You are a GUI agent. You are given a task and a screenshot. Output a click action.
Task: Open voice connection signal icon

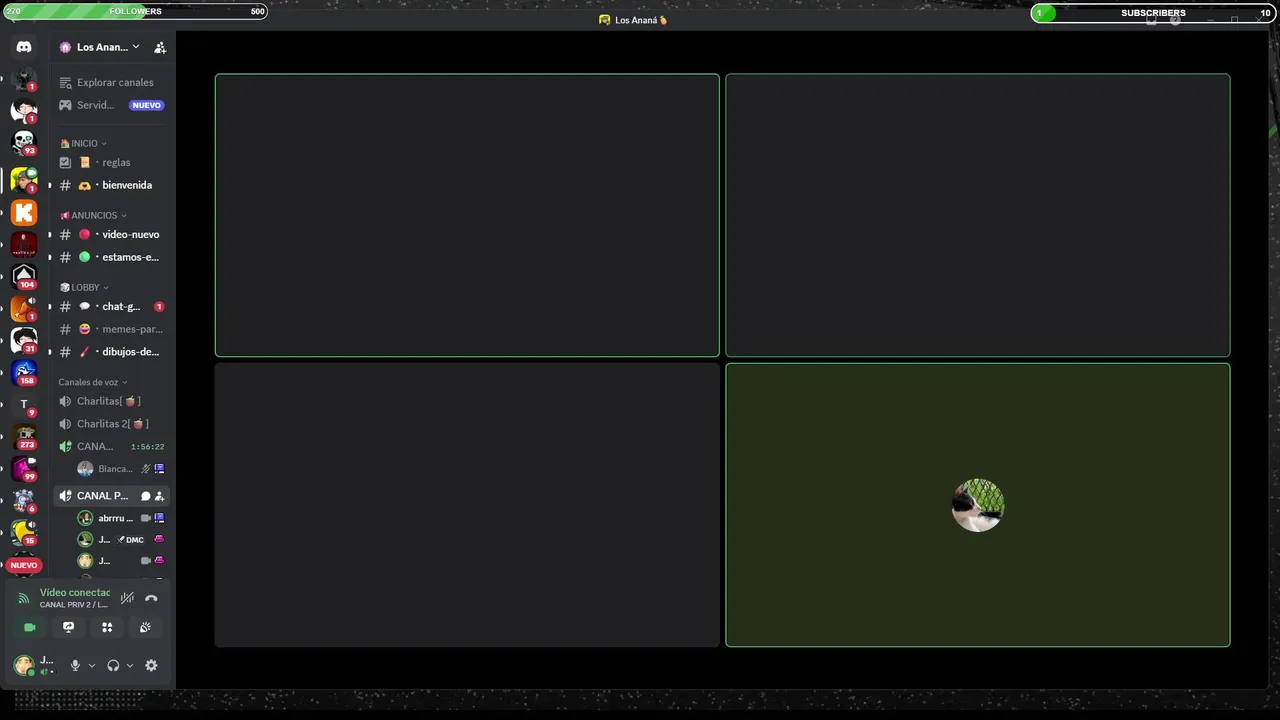point(24,598)
